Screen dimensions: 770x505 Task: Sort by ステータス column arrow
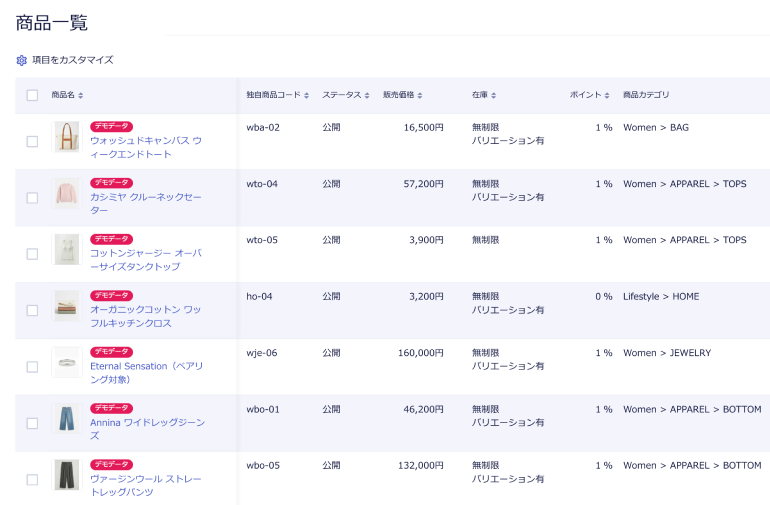(367, 95)
